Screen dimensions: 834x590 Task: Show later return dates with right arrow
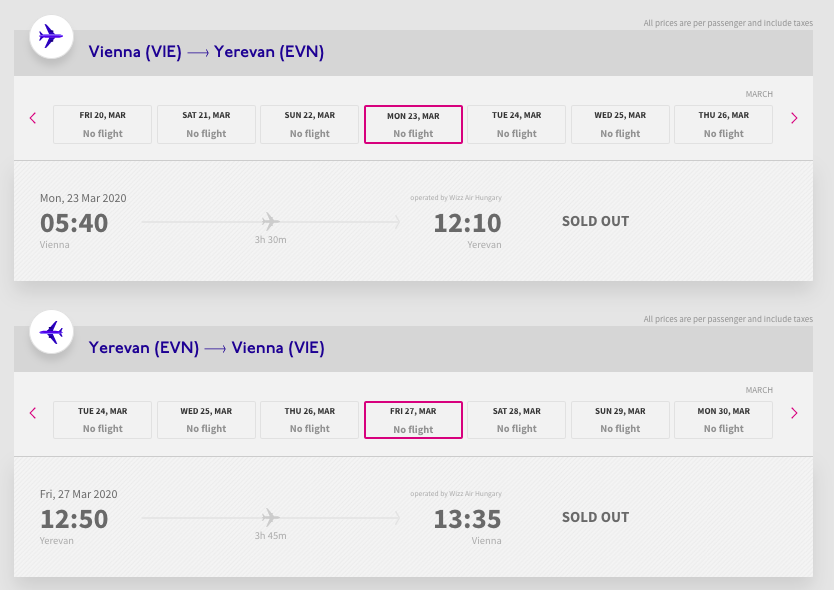(x=794, y=413)
